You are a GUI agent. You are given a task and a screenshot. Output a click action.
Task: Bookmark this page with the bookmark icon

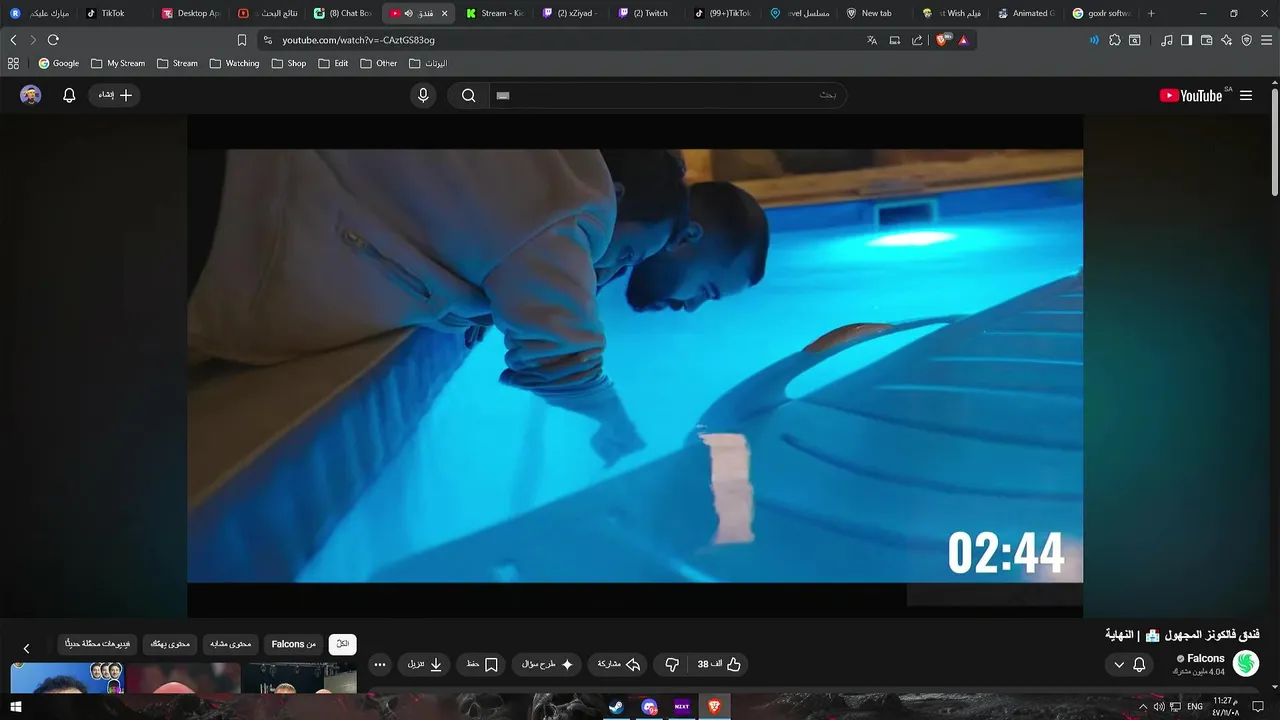coord(241,40)
